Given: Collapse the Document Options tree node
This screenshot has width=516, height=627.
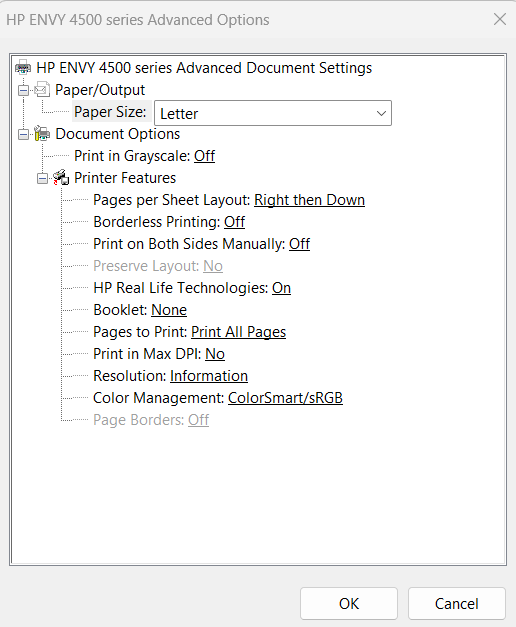Looking at the screenshot, I should point(24,134).
